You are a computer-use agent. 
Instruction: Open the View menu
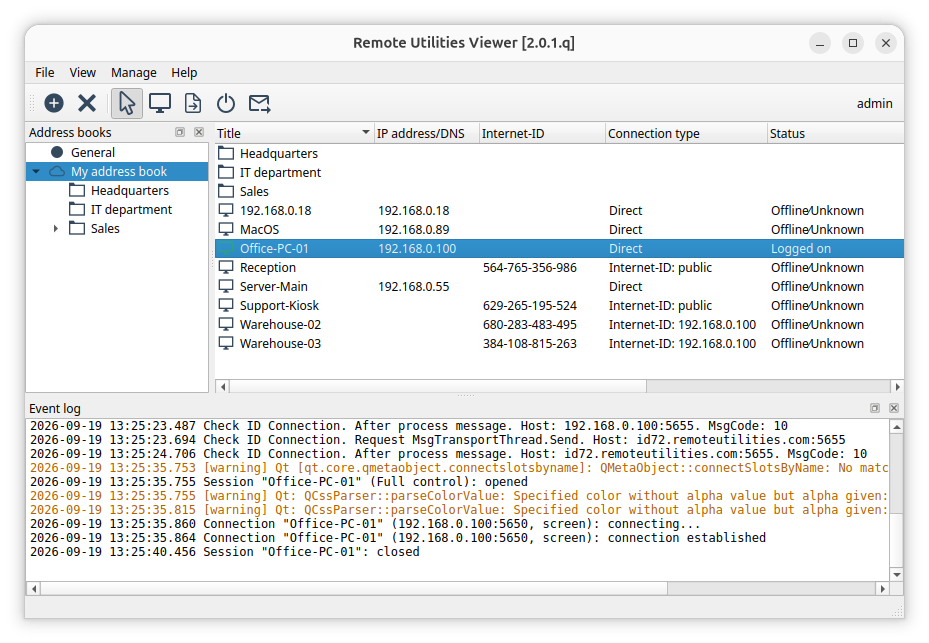[x=82, y=72]
